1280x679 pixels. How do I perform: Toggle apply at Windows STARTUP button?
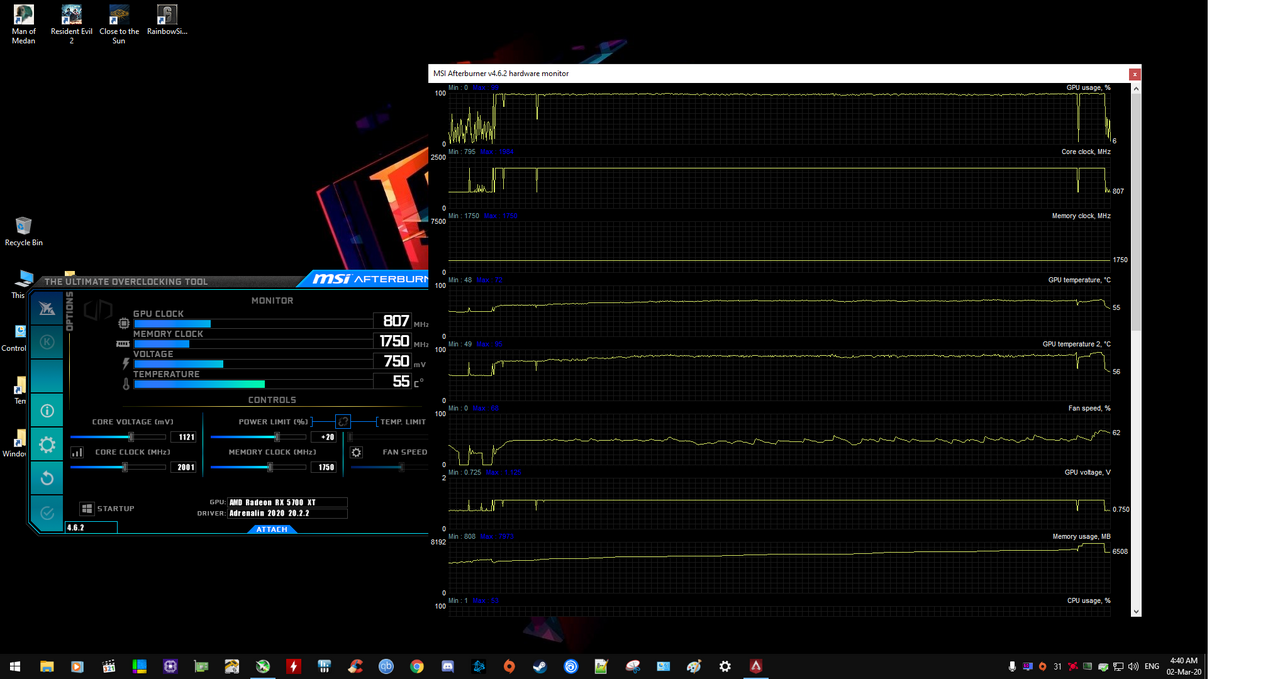click(x=87, y=509)
